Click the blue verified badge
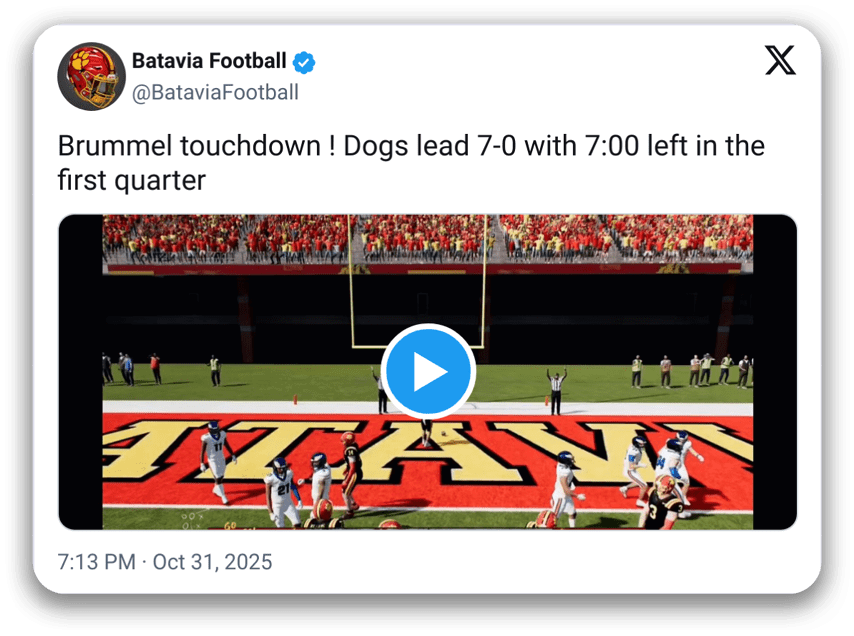This screenshot has width=854, height=636. [x=304, y=63]
